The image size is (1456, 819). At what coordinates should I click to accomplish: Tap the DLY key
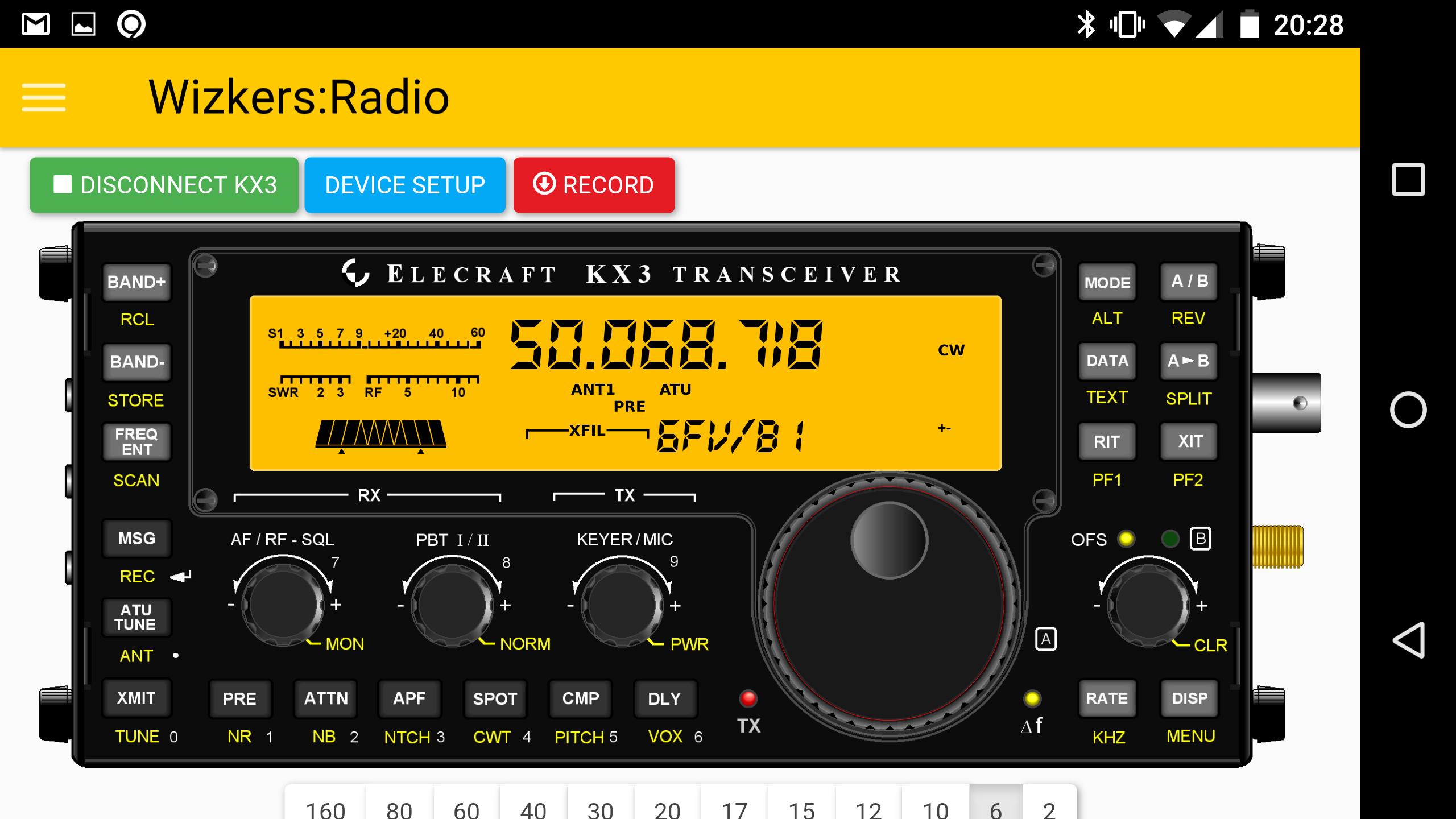664,698
